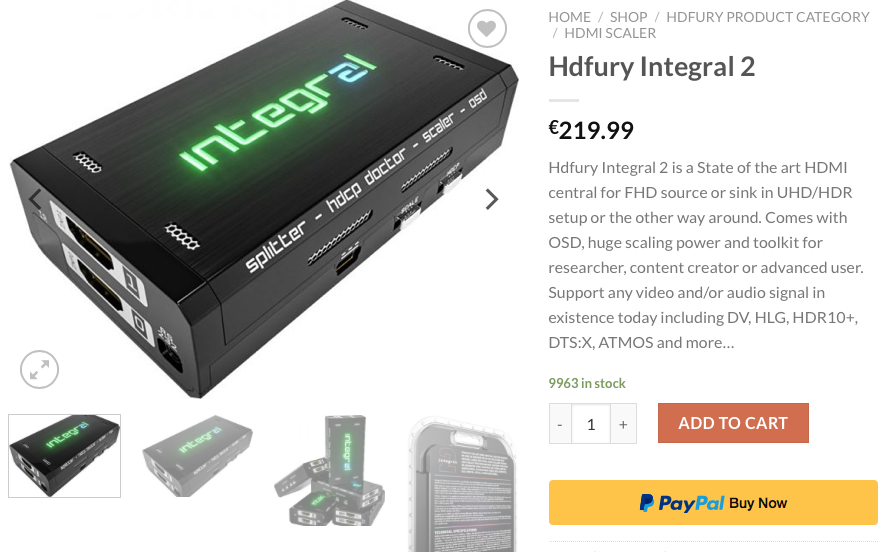
Task: Select the first Integral thumbnail image
Action: (x=65, y=456)
